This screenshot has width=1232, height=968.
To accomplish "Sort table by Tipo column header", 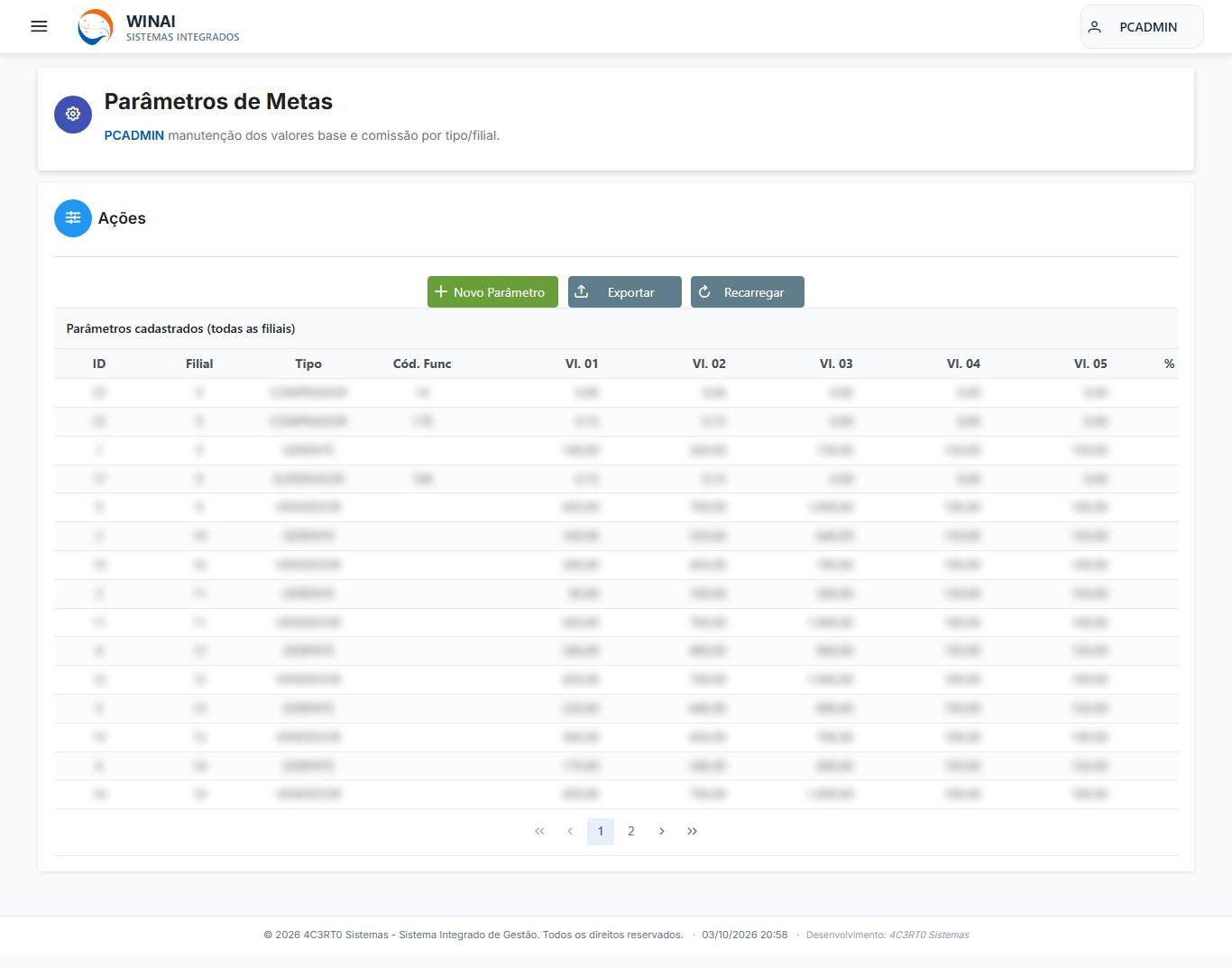I will point(308,364).
